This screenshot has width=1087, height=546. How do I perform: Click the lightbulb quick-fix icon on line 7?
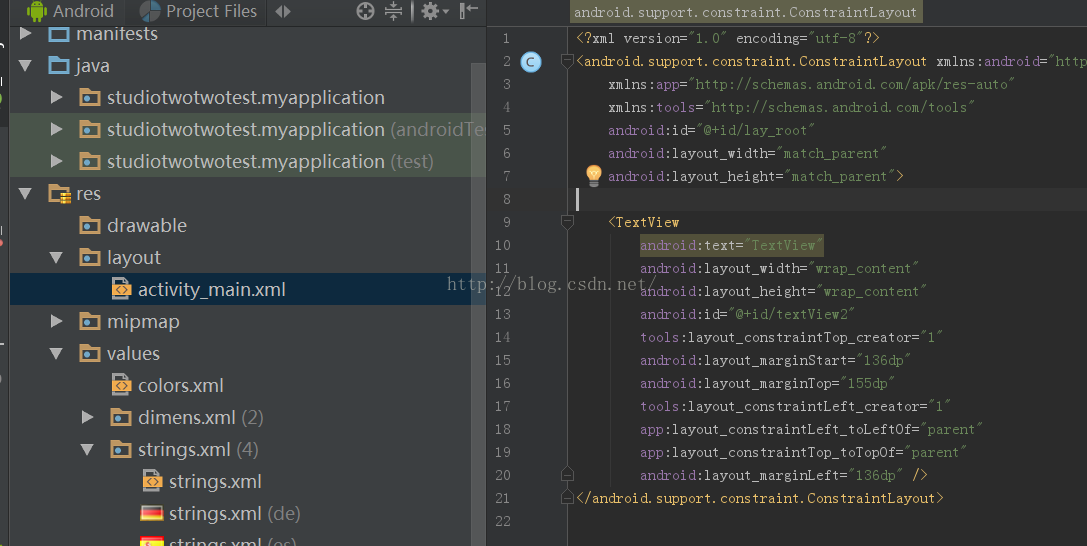pos(593,176)
